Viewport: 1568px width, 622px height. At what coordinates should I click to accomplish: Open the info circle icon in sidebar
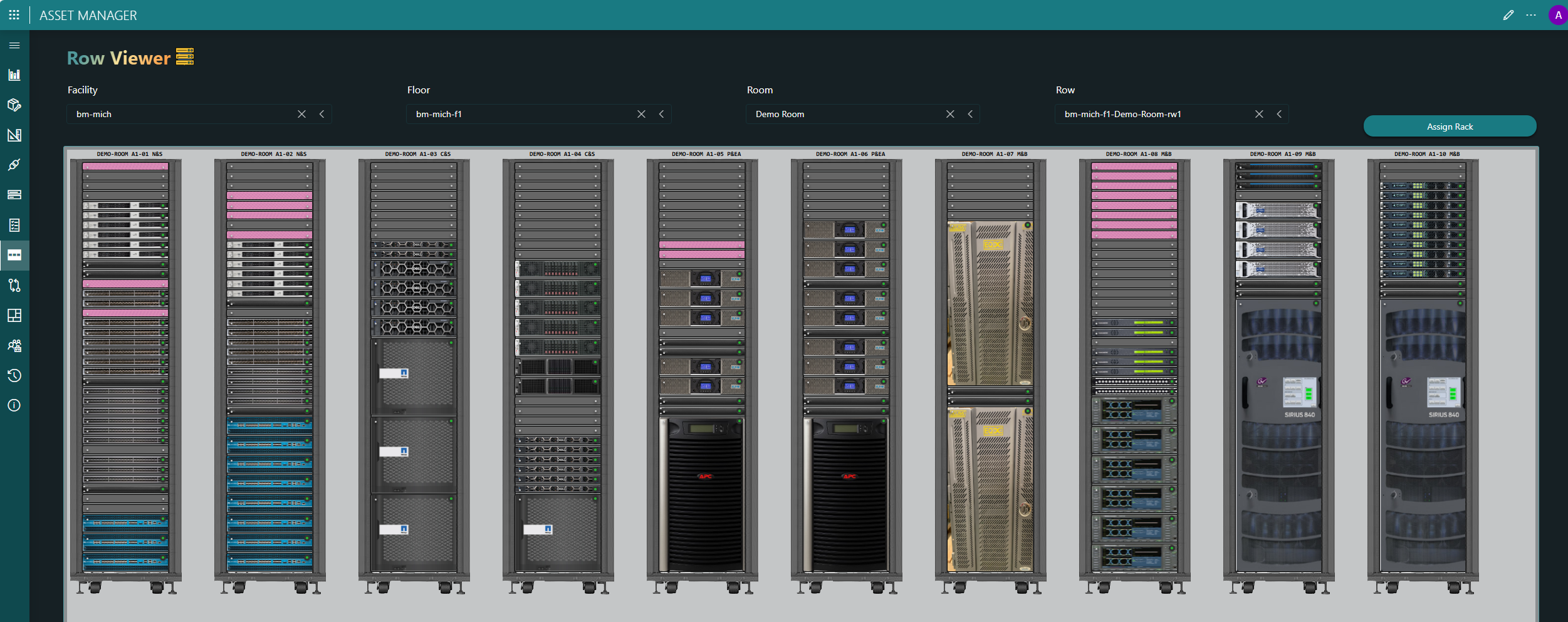(x=14, y=405)
